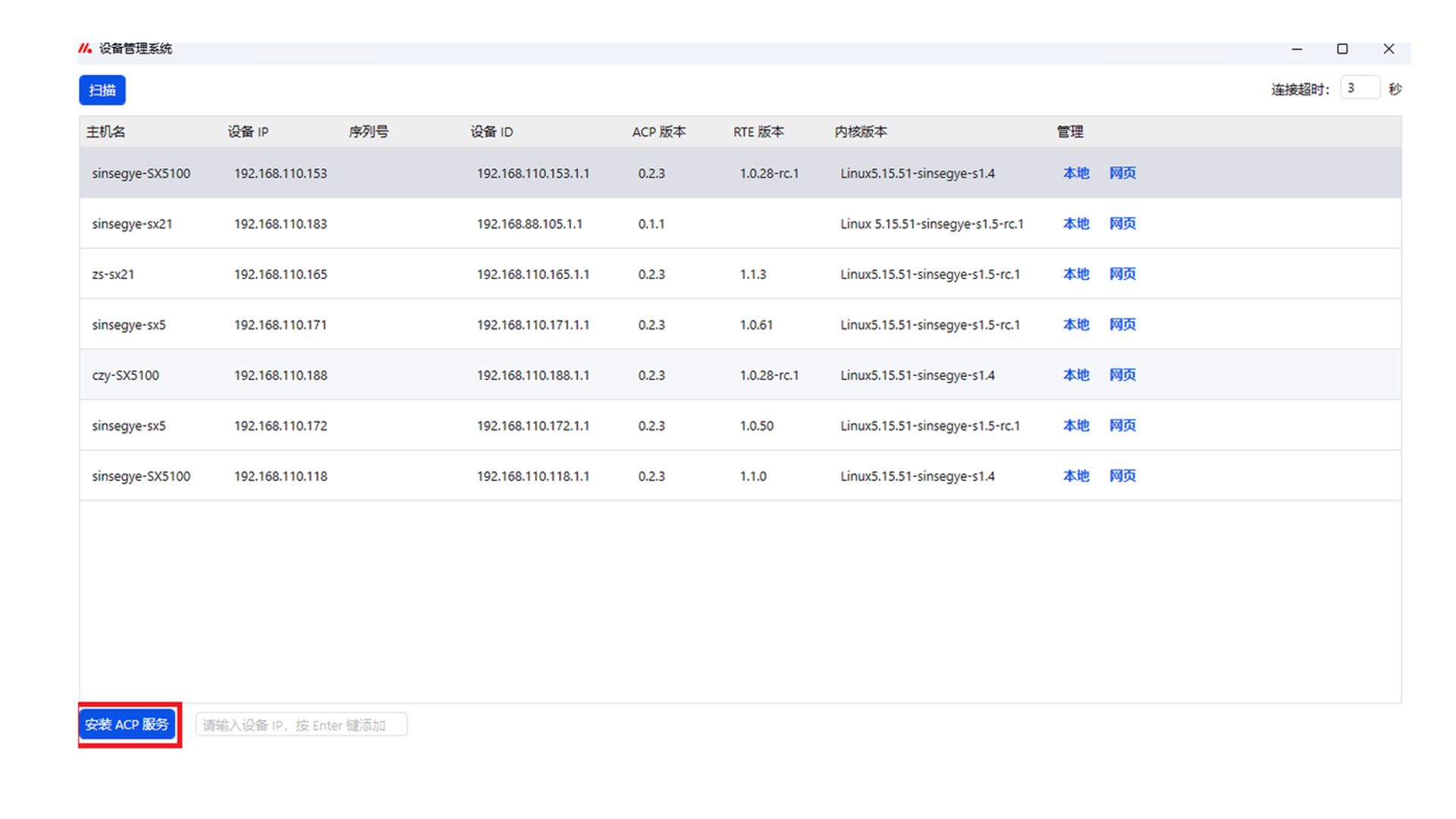1456x819 pixels.
Task: Open 网页 for 192.168.110.171
Action: [x=1122, y=325]
